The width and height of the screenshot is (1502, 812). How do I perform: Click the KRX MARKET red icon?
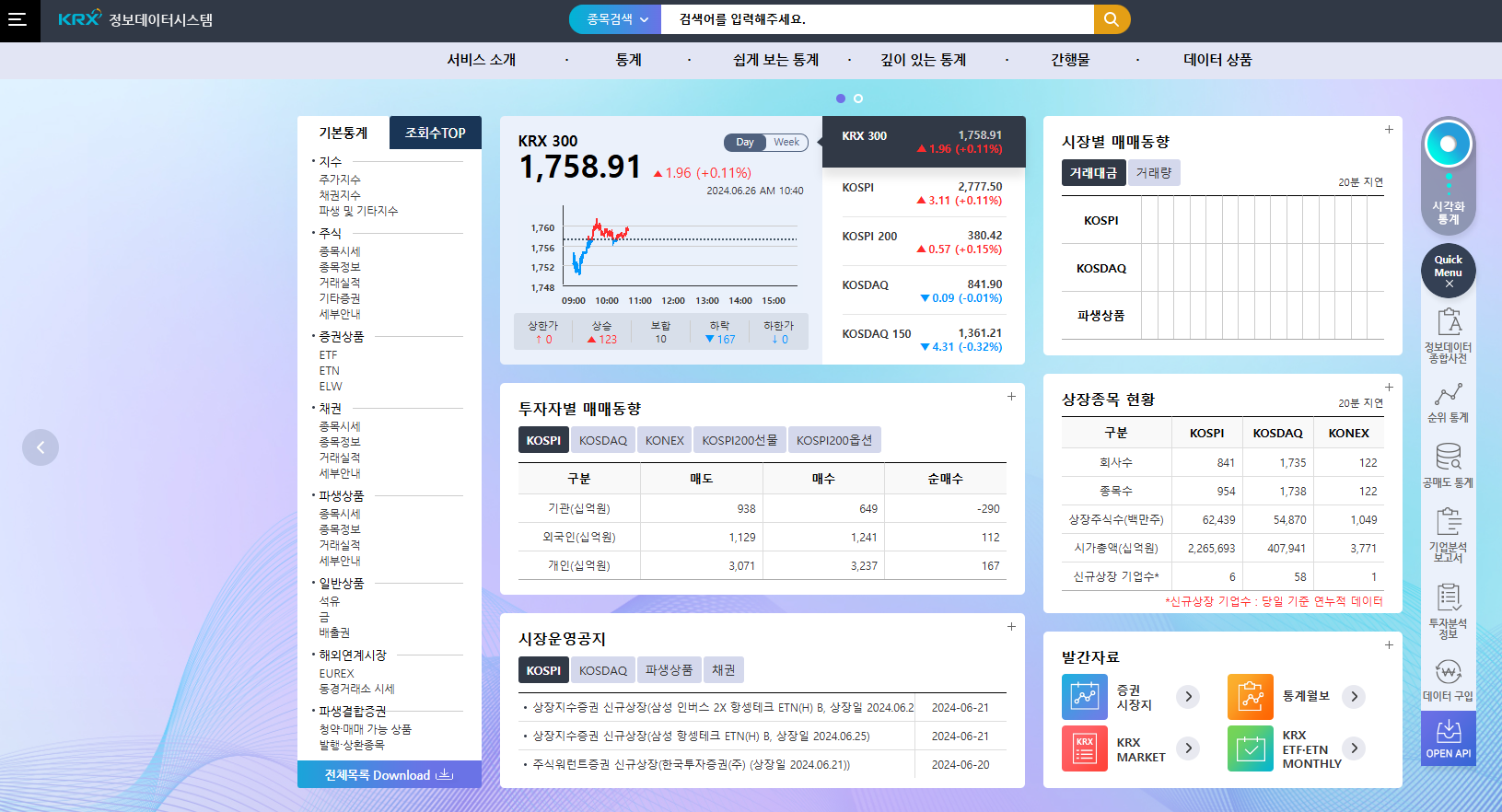coord(1085,748)
